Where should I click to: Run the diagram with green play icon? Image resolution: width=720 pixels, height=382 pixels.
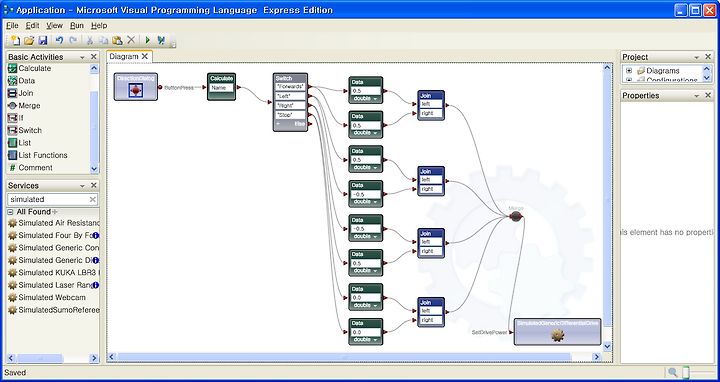(x=147, y=40)
